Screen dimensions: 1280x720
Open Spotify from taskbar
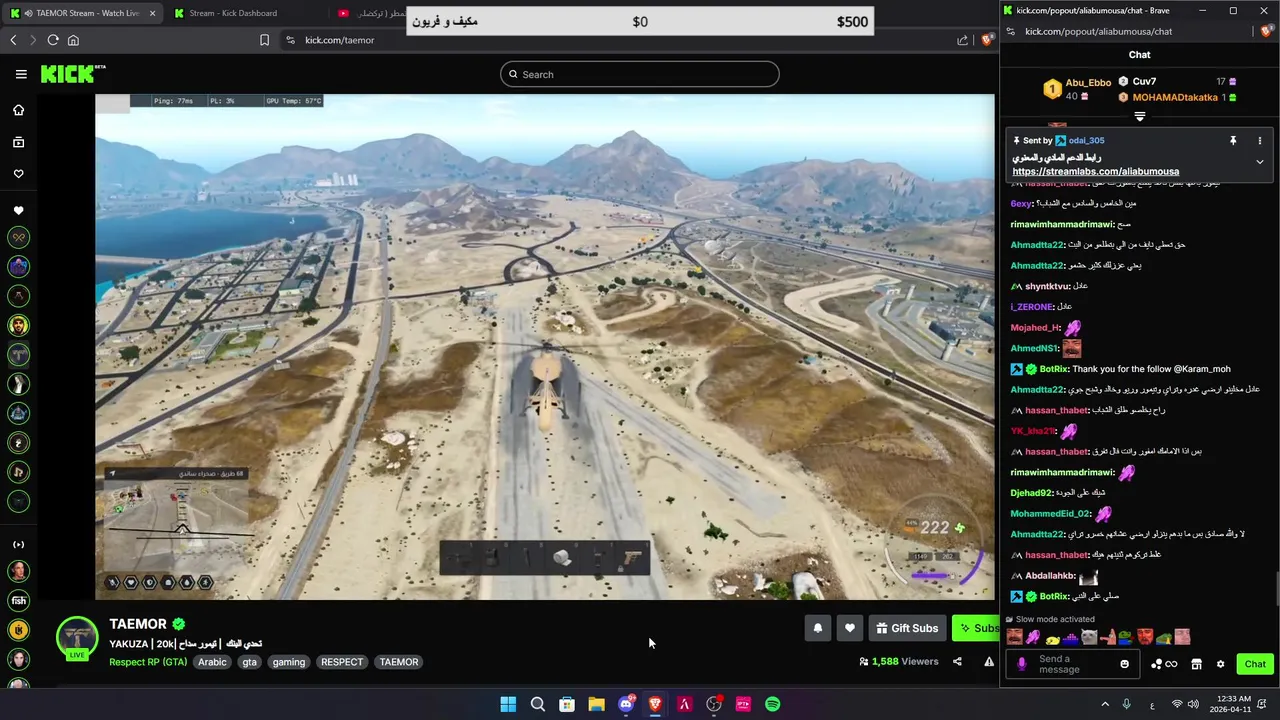point(773,704)
